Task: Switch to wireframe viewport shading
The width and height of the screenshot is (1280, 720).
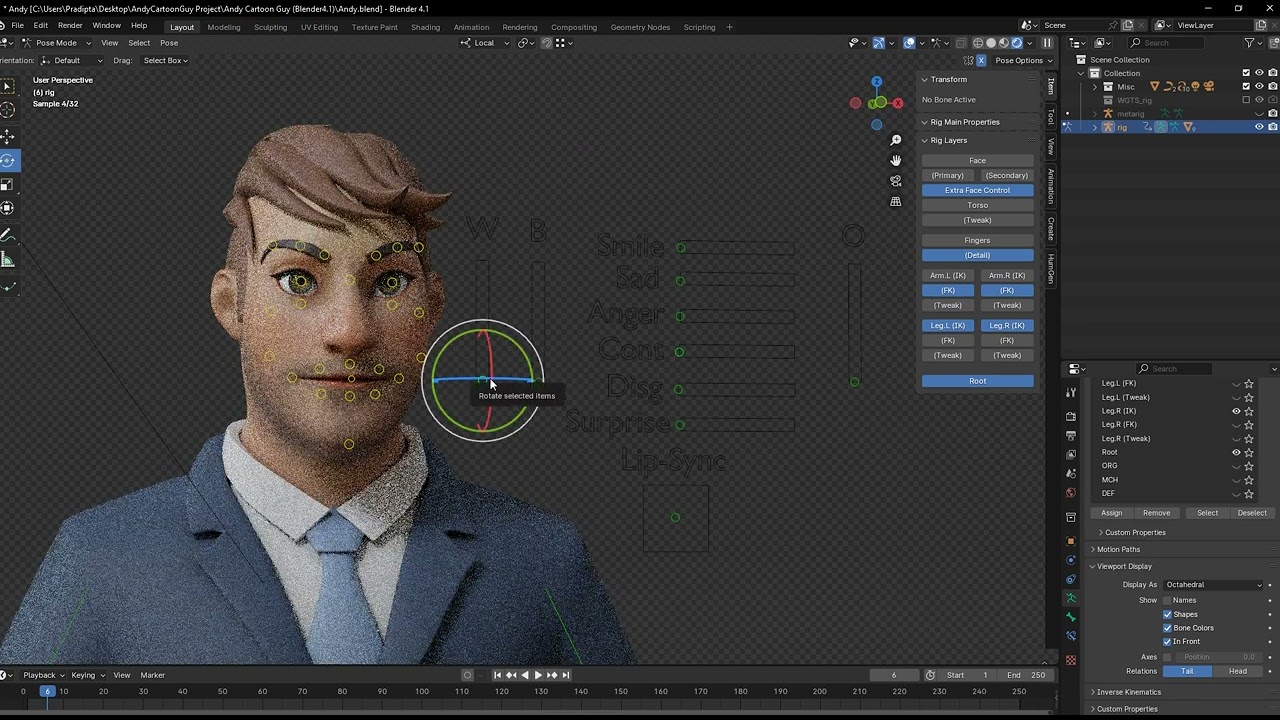Action: (x=978, y=43)
